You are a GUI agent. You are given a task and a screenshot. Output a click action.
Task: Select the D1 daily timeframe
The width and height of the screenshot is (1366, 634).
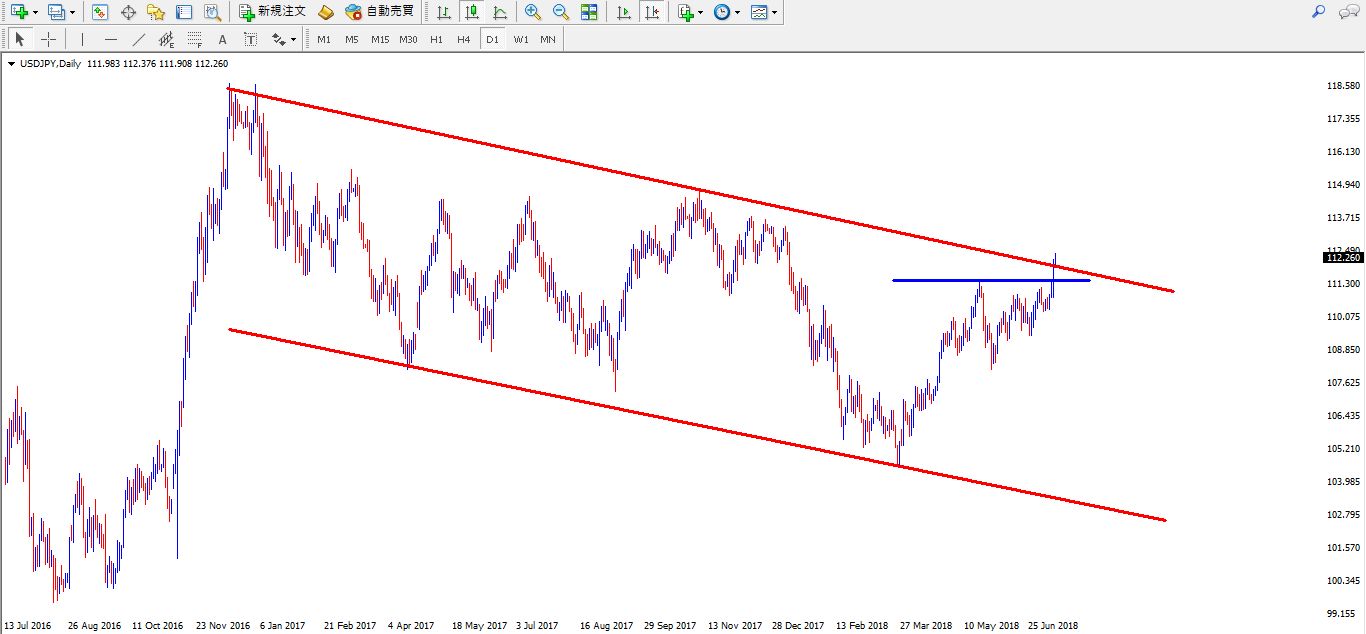[x=492, y=39]
